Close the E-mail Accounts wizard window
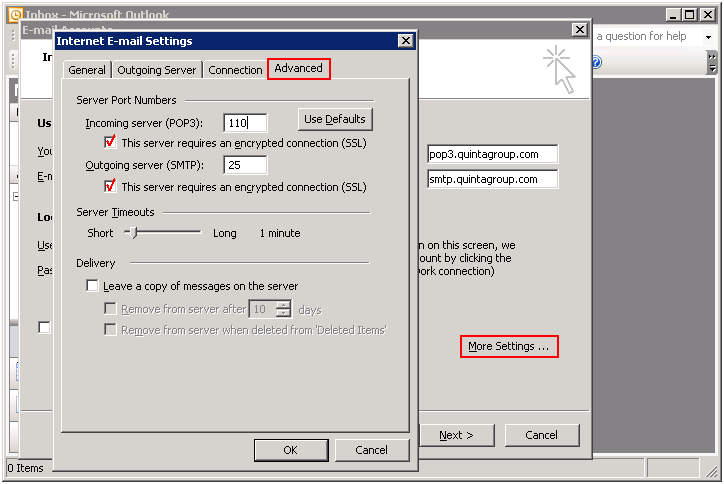724x484 pixels. point(578,30)
